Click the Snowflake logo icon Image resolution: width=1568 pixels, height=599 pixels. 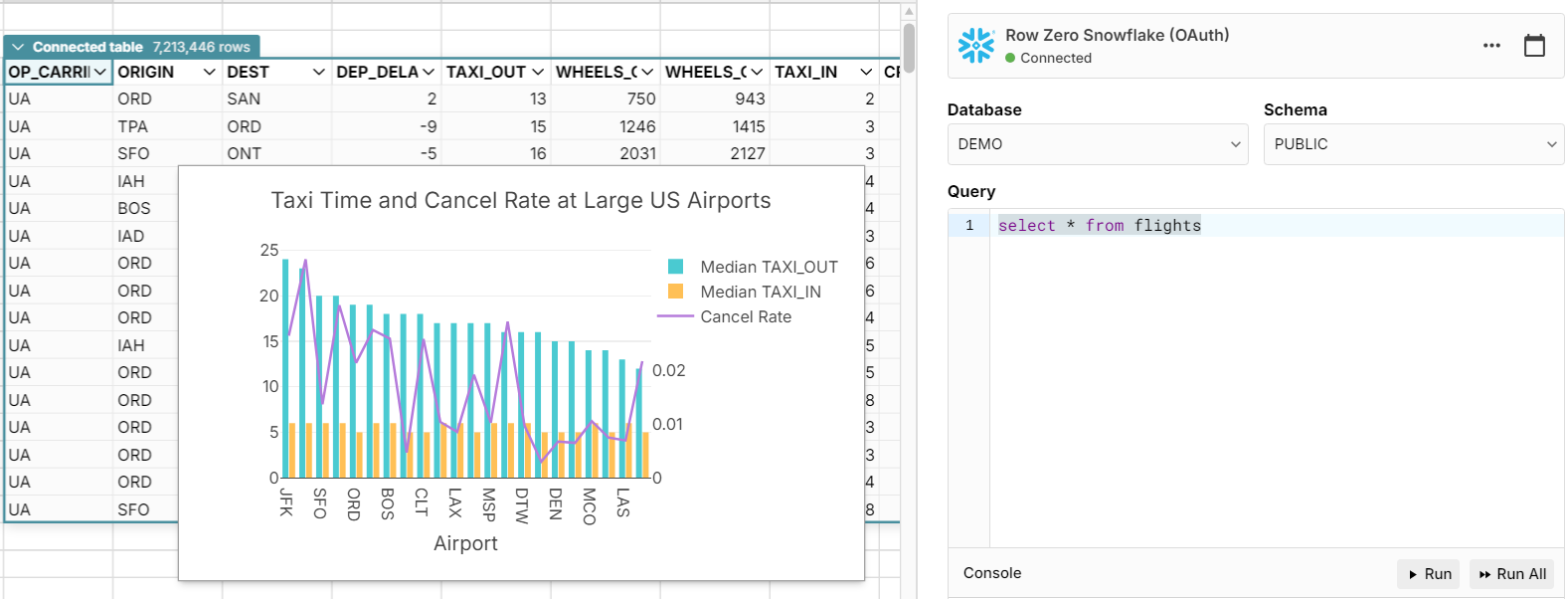tap(975, 46)
